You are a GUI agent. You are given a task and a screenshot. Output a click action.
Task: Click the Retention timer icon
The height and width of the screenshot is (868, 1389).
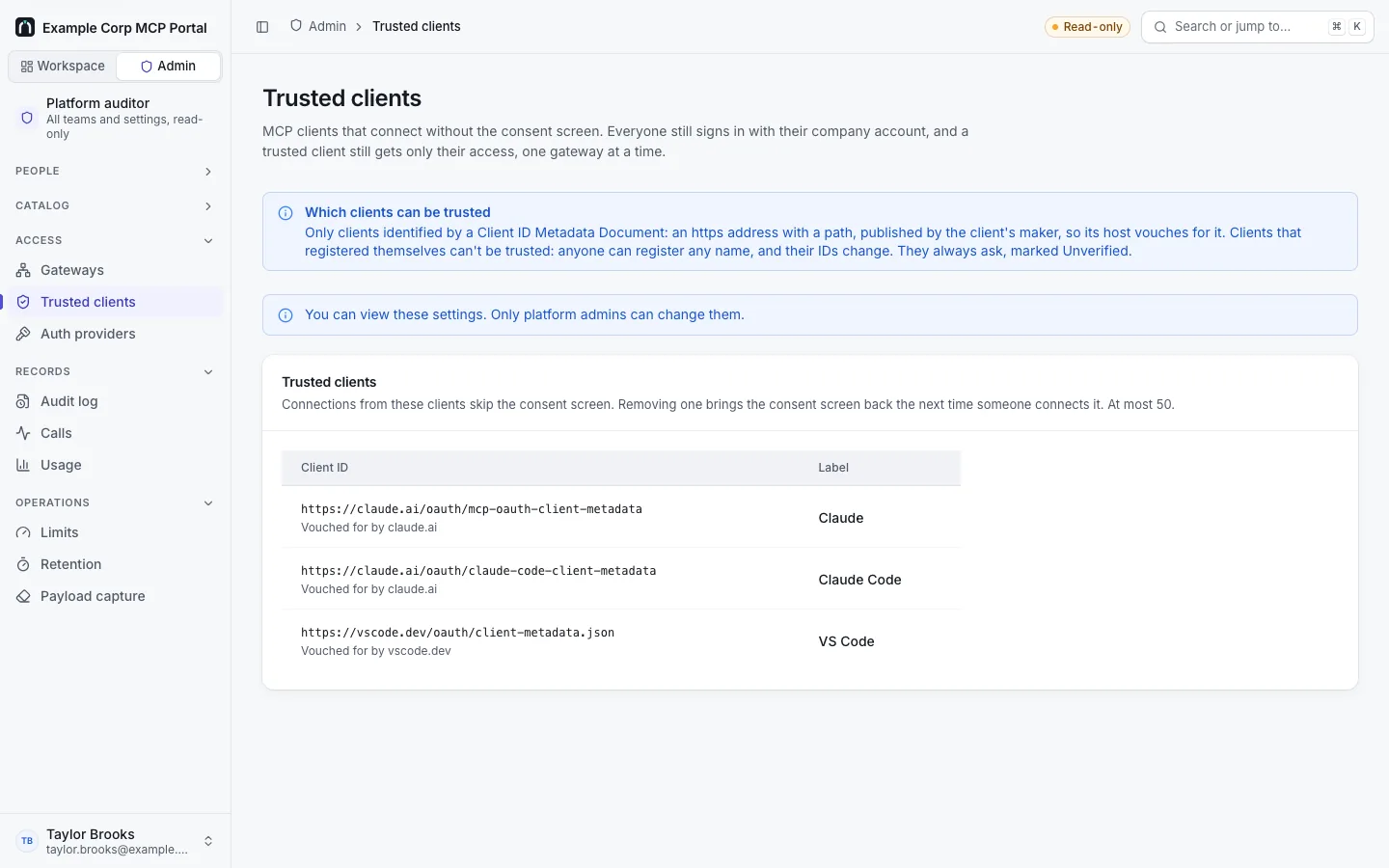pos(23,564)
